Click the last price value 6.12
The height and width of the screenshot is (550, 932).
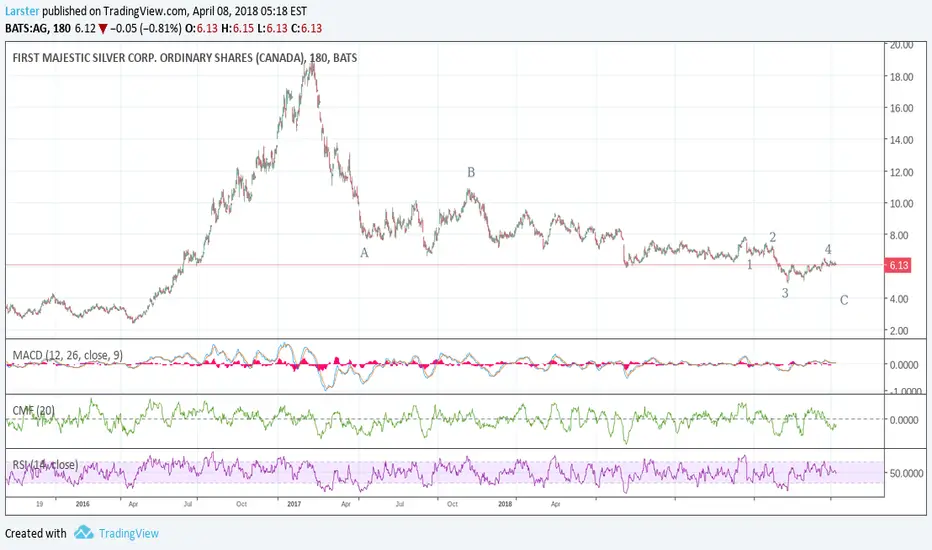[x=85, y=29]
